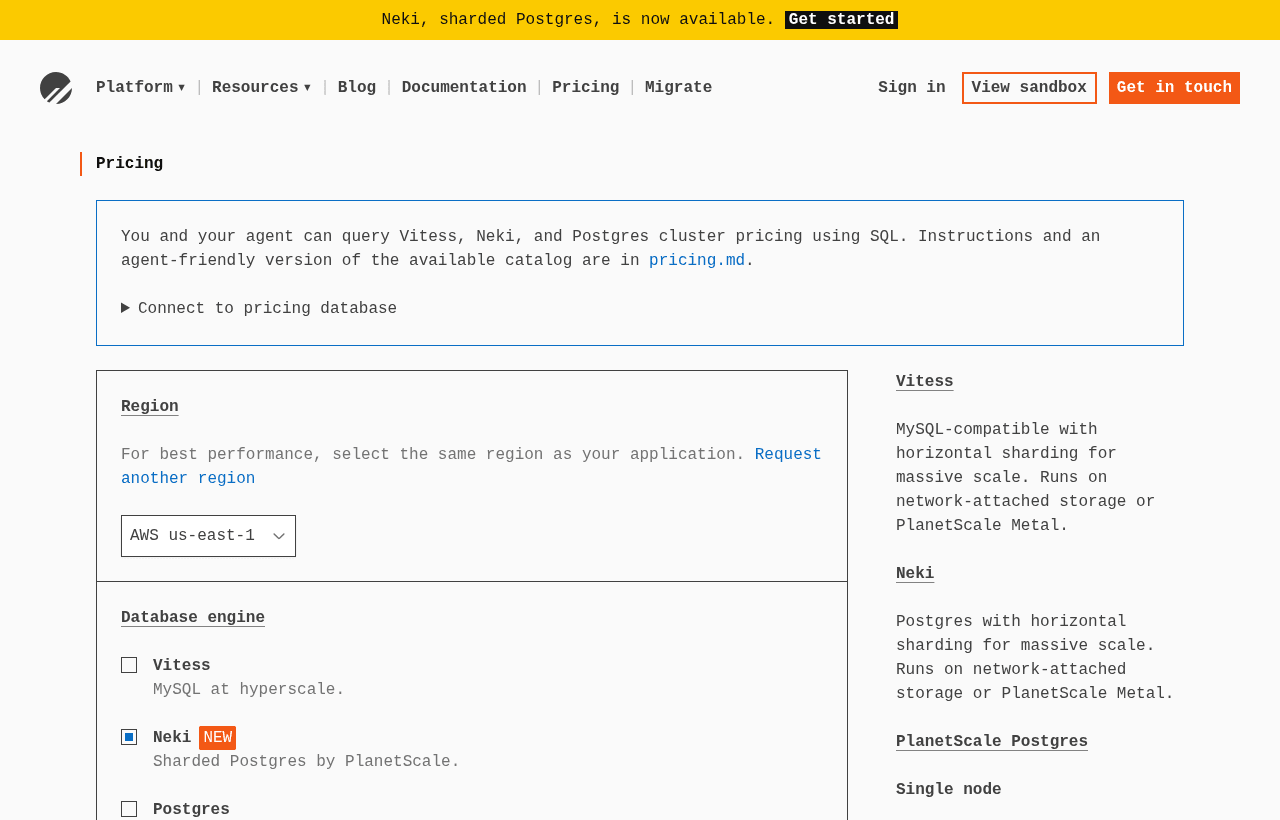
Task: Click the Neki heading in sidebar
Action: point(915,574)
